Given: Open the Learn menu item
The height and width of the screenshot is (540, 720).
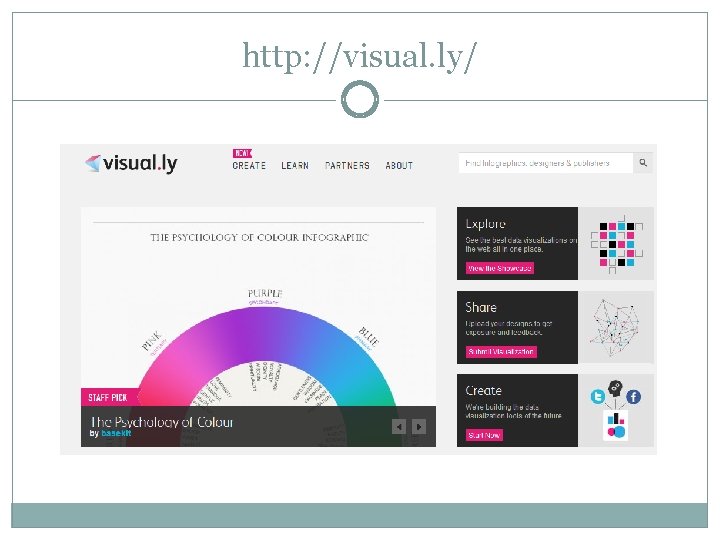Looking at the screenshot, I should [x=295, y=166].
